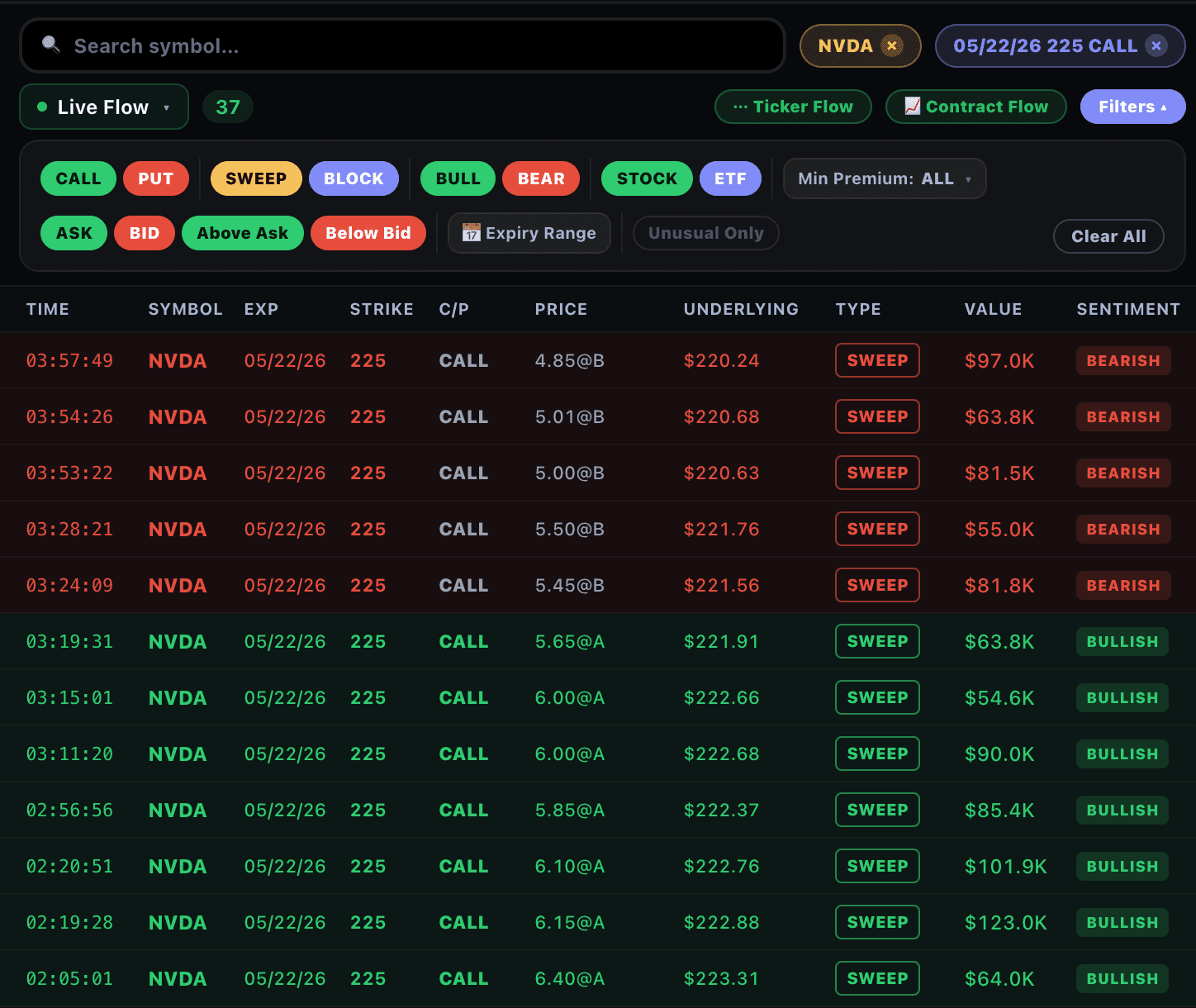Click the $54.6K trade value

tap(999, 697)
